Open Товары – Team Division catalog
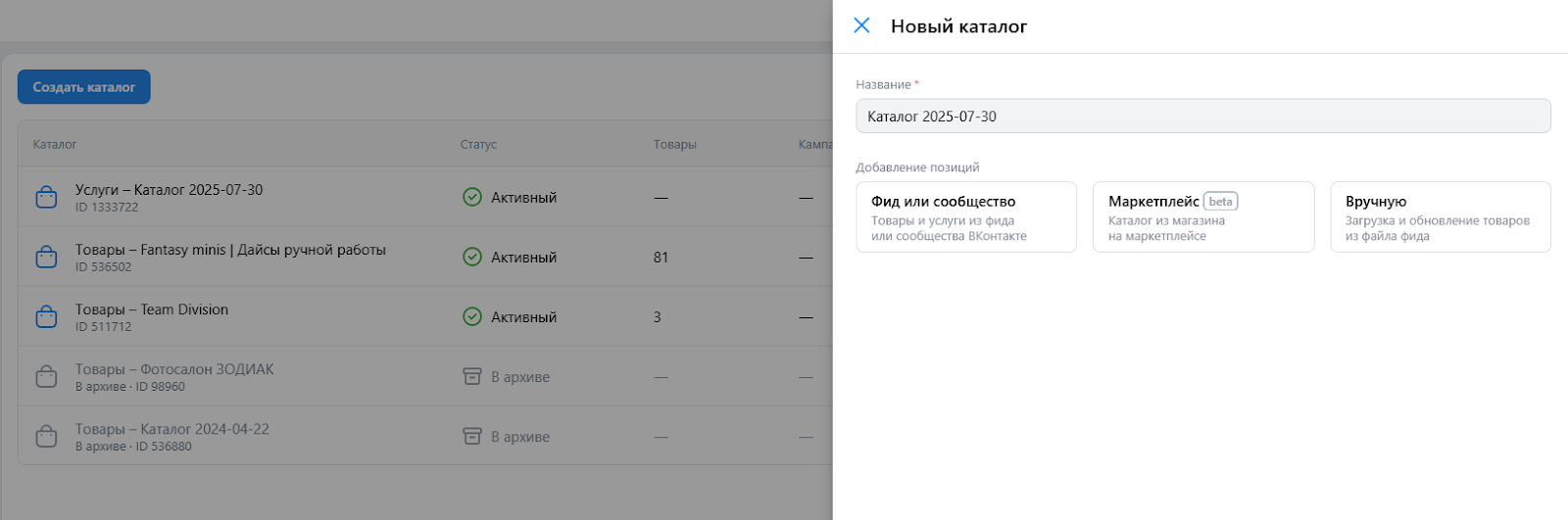 (152, 309)
